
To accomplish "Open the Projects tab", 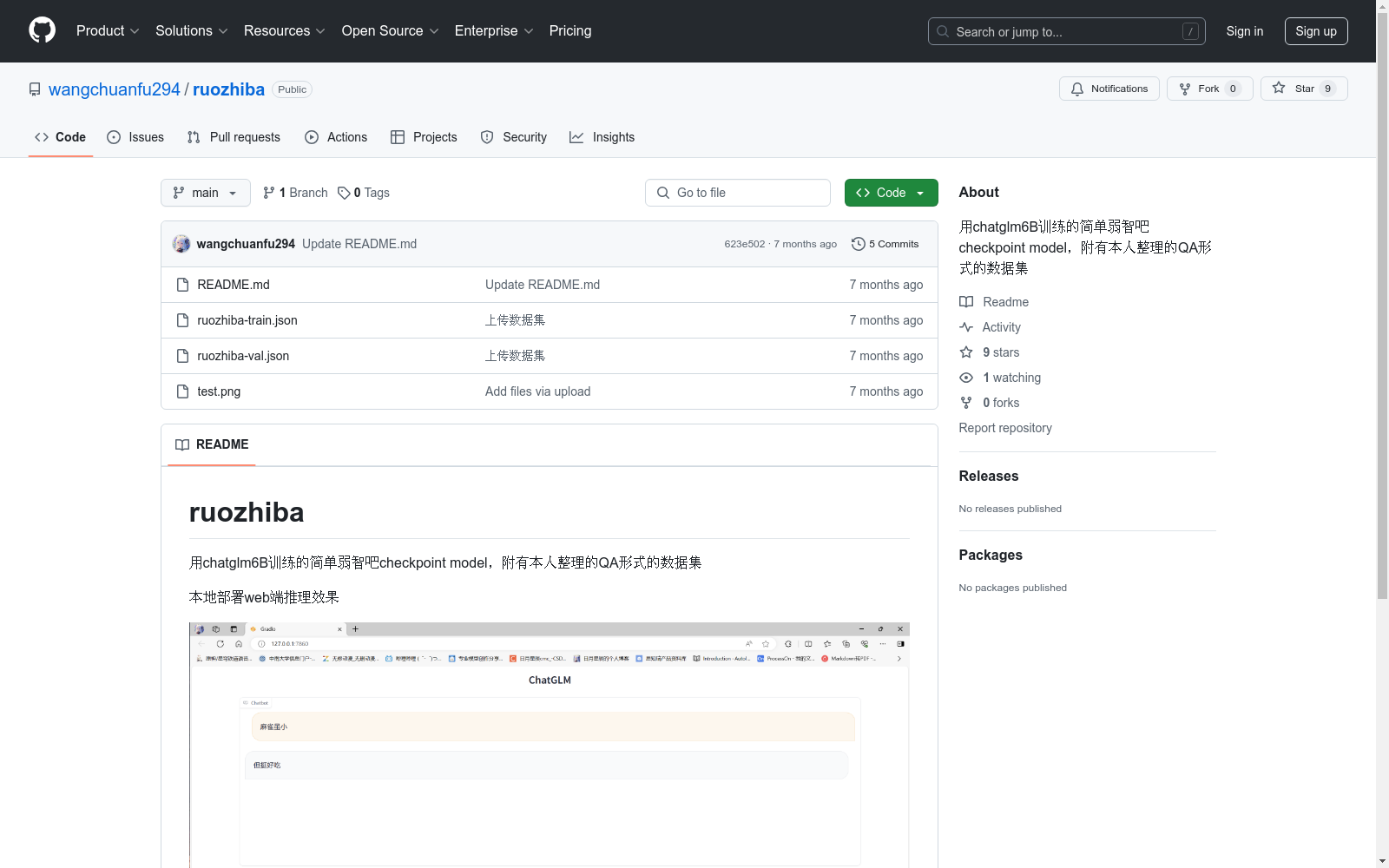I will (424, 137).
